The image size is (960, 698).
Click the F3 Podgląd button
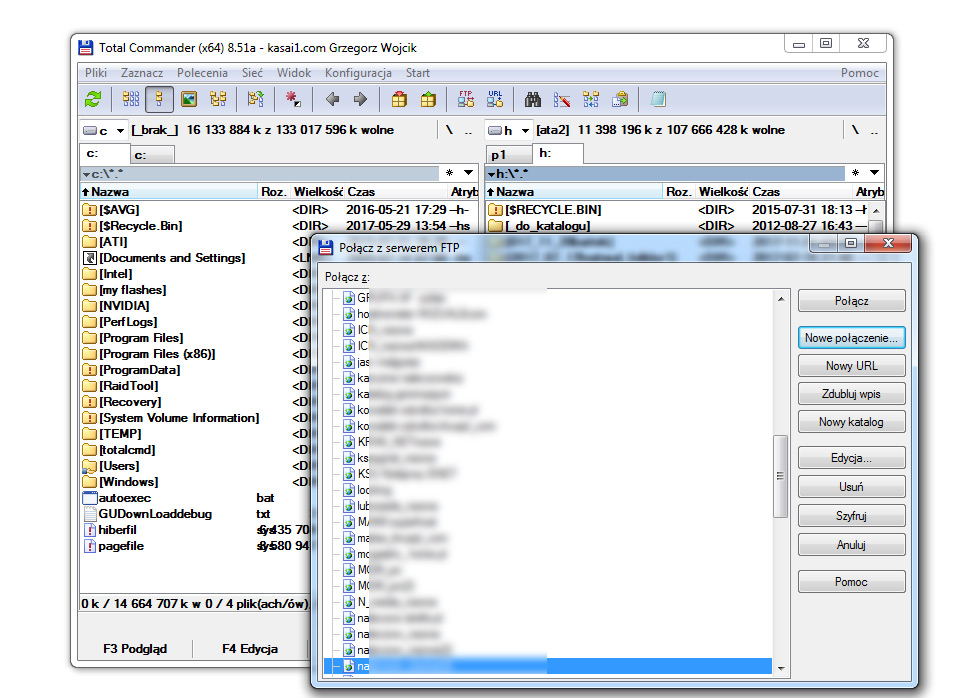[135, 648]
